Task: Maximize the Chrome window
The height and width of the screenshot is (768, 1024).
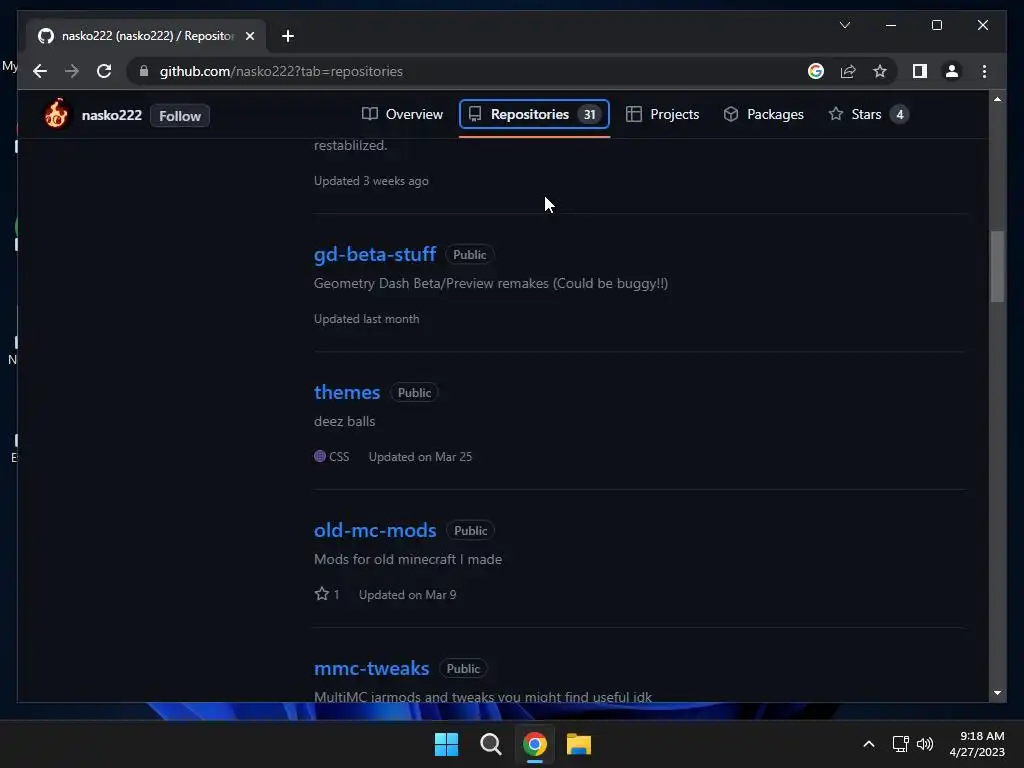Action: (x=936, y=25)
